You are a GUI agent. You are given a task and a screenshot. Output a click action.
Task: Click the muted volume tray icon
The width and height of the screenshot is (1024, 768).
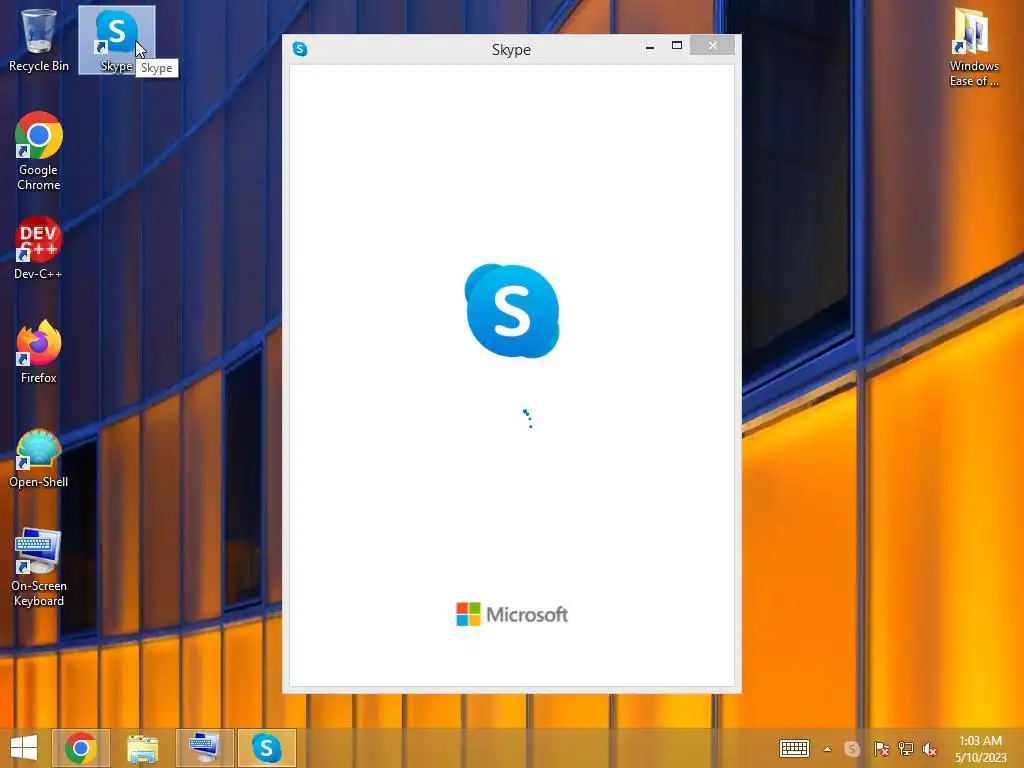point(929,749)
